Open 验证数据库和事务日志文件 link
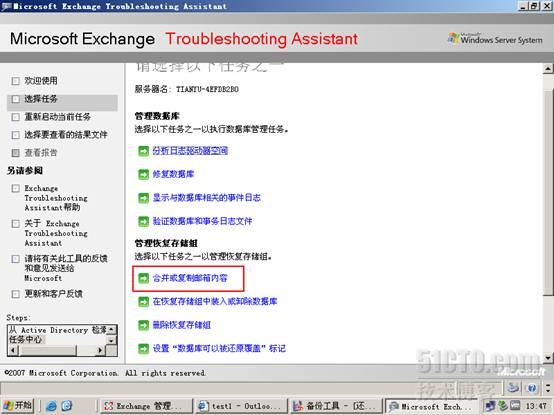 (x=202, y=221)
